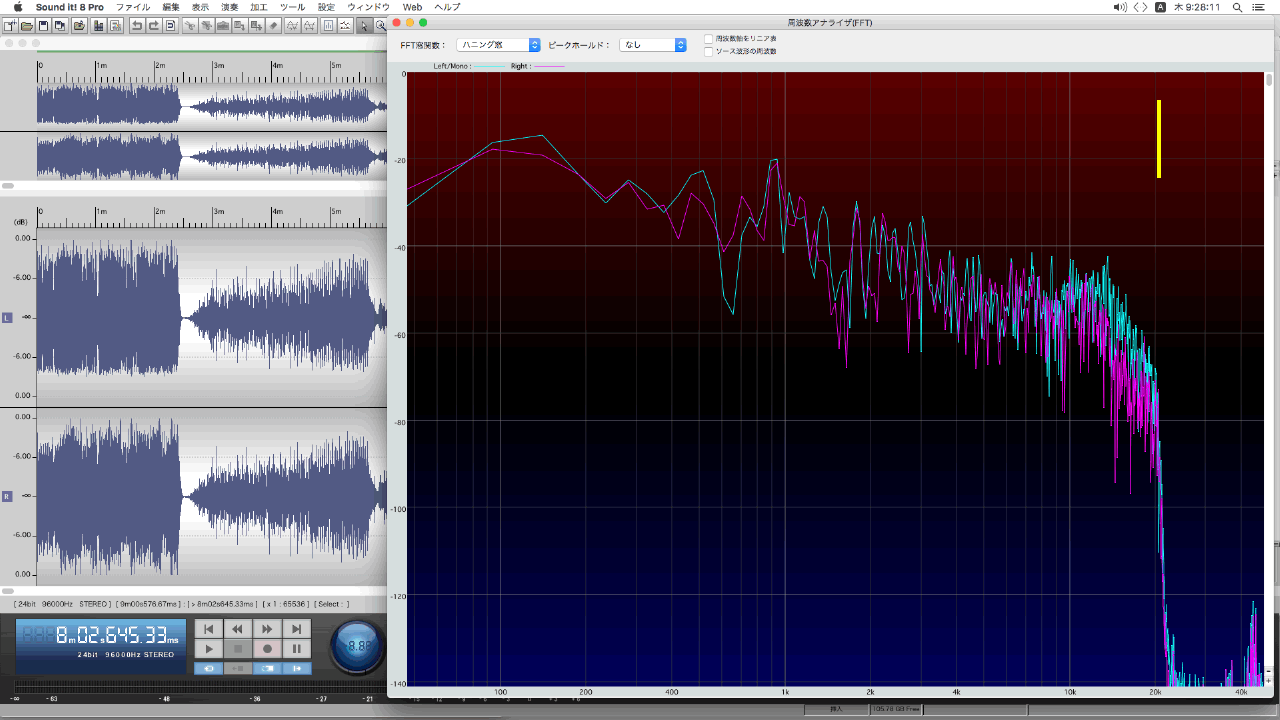Jump to end with skip-forward button

tap(297, 629)
